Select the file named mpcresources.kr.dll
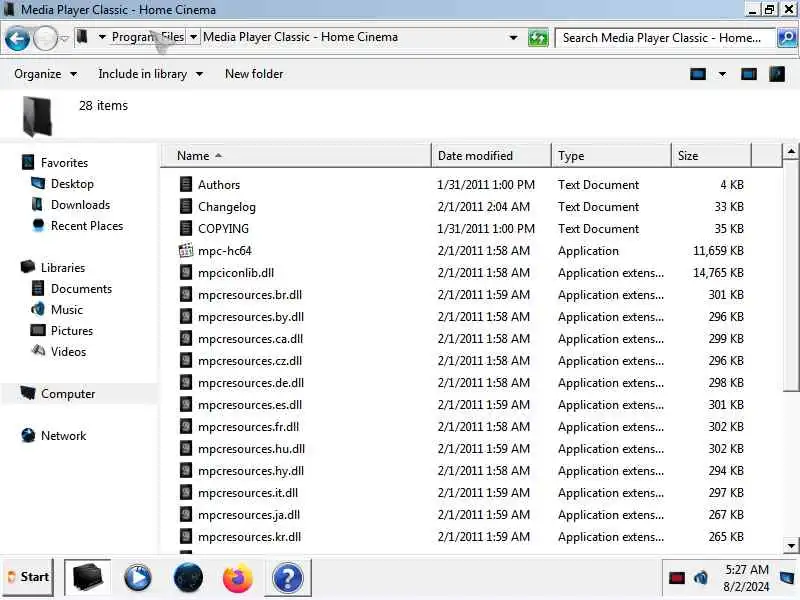This screenshot has height=600, width=800. 249,536
